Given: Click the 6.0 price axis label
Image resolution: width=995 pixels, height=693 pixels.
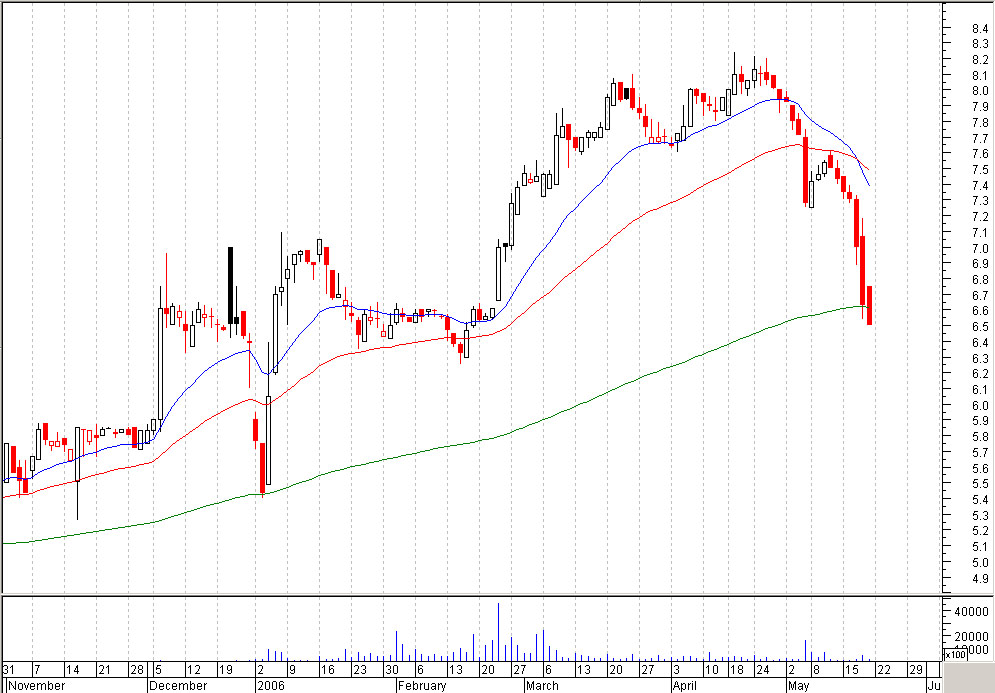Looking at the screenshot, I should [980, 406].
